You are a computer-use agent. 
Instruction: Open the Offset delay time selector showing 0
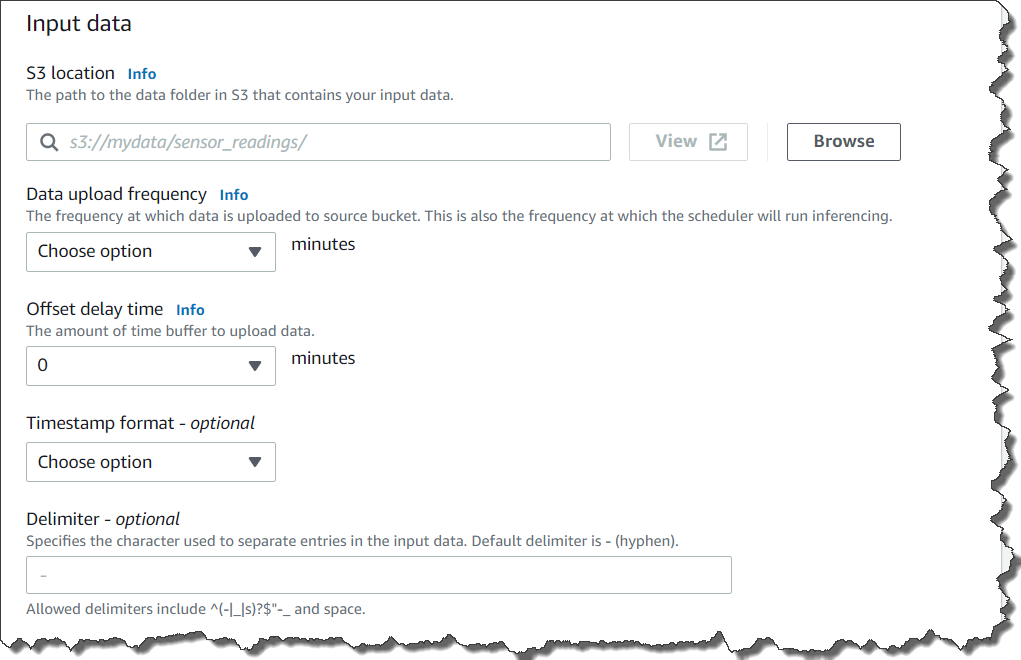click(x=150, y=365)
